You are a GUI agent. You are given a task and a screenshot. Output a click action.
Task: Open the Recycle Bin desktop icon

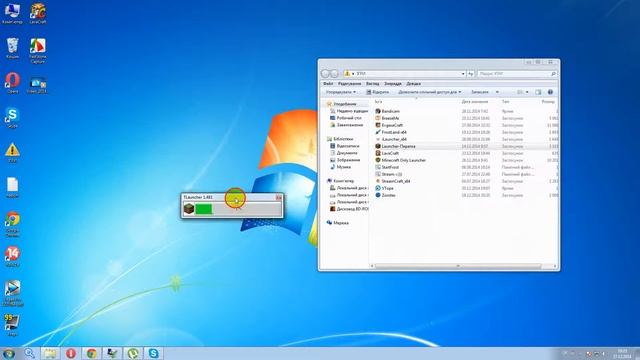click(12, 48)
